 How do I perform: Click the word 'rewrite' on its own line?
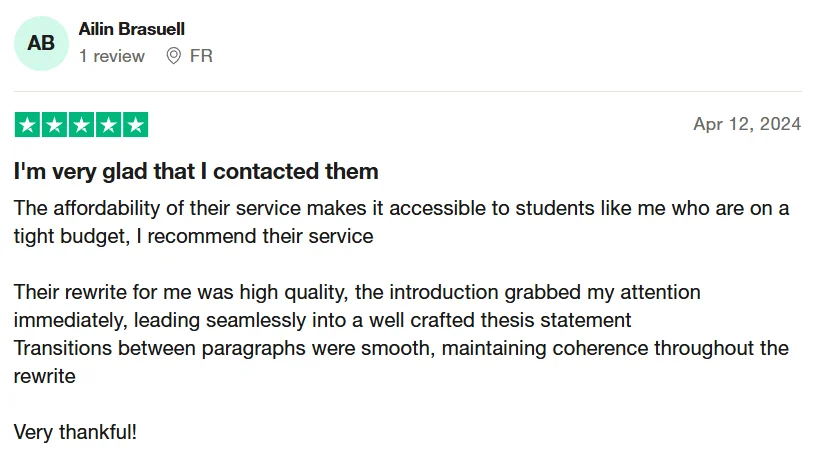[44, 376]
